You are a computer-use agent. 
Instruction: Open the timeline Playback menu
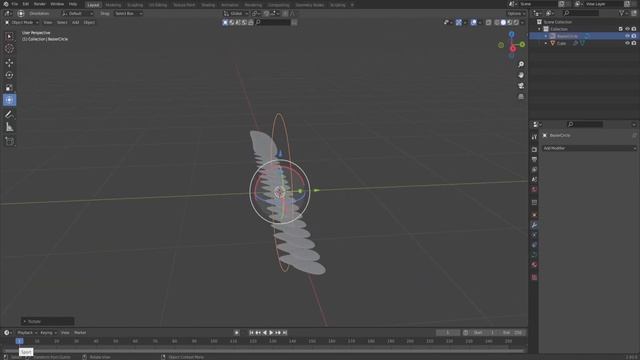(26, 333)
